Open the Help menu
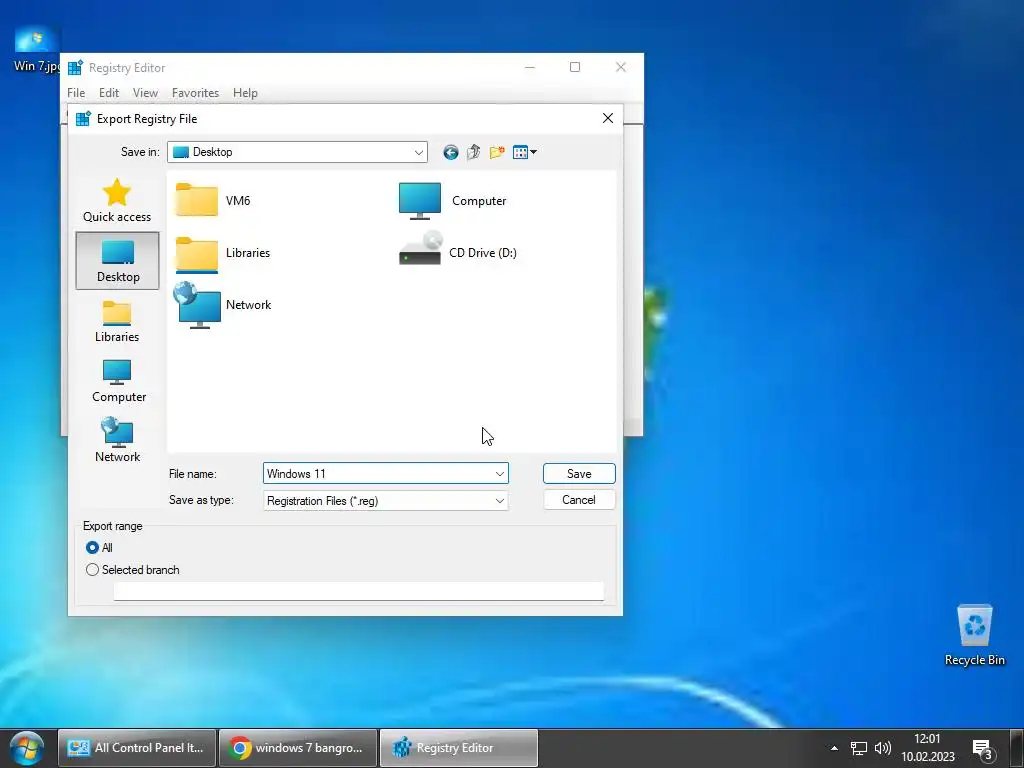Viewport: 1024px width, 768px height. (245, 93)
